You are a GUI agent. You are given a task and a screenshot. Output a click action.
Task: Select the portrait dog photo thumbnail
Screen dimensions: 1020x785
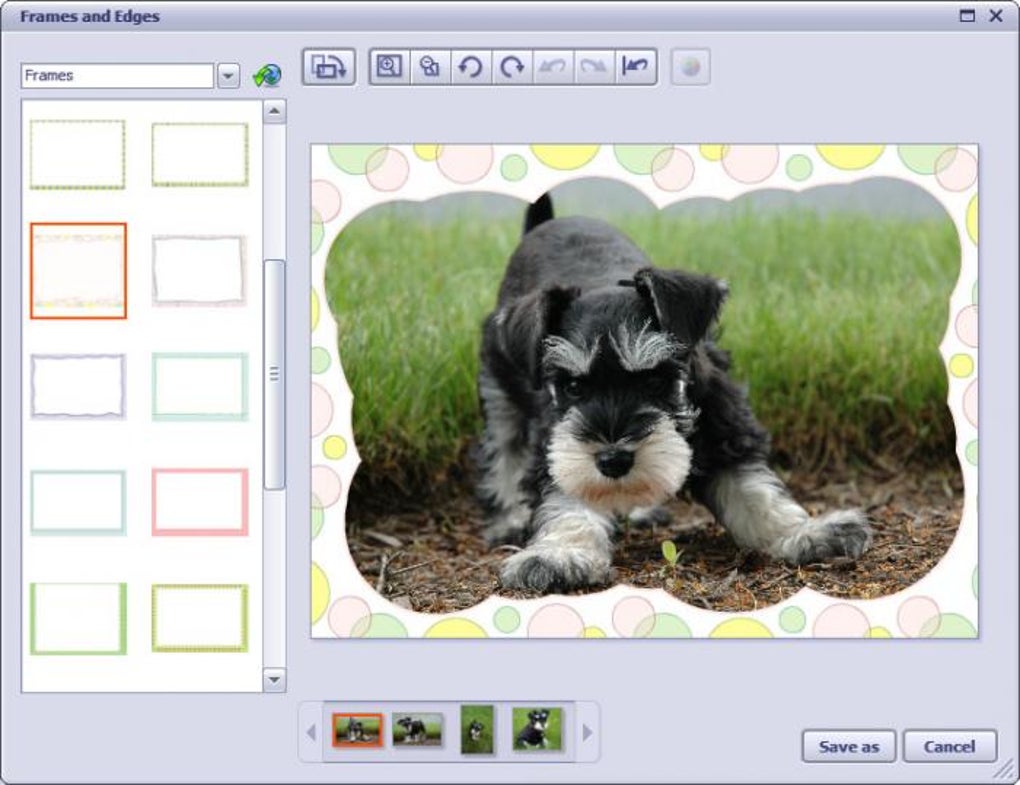pos(477,729)
